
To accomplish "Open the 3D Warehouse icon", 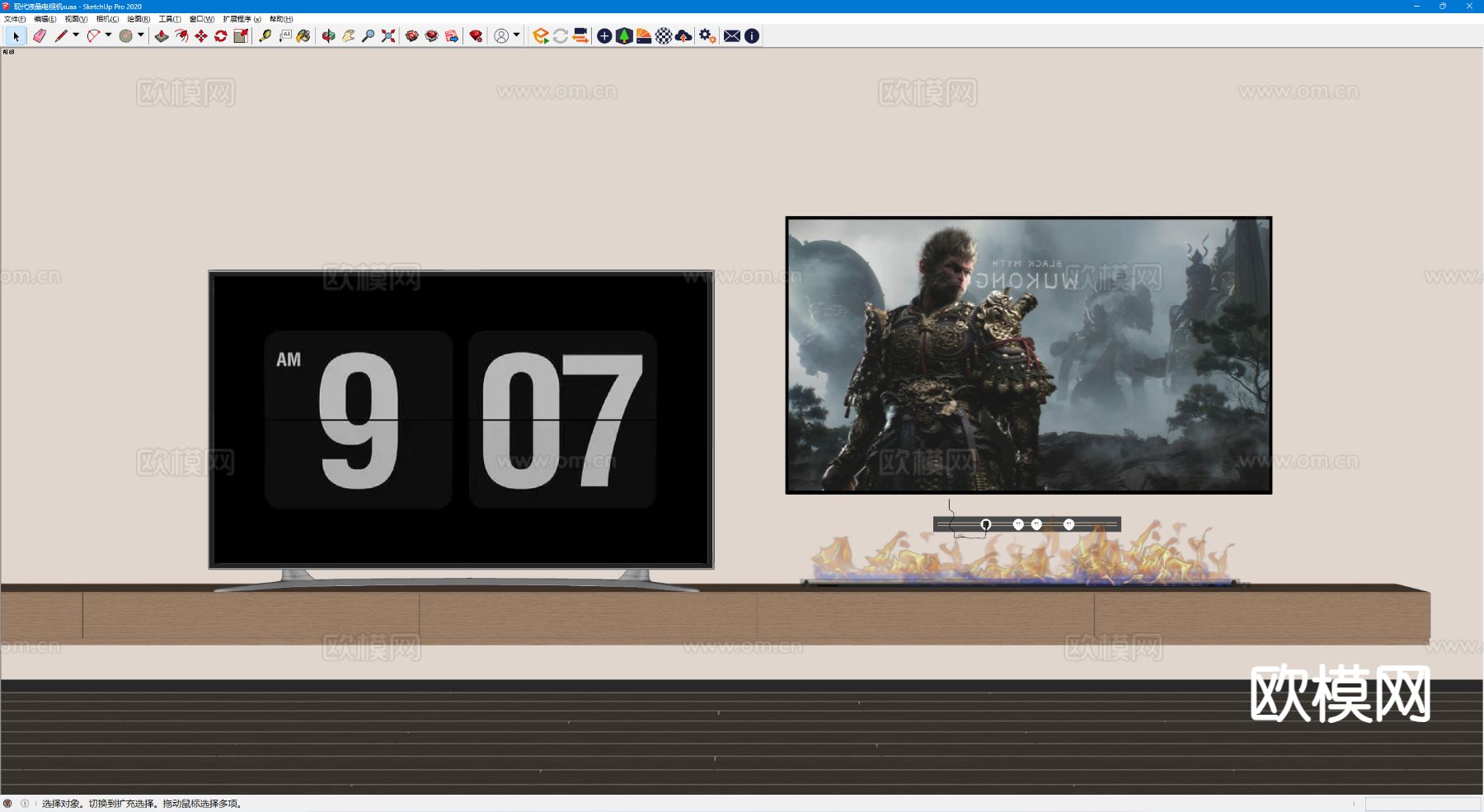I will tap(412, 36).
